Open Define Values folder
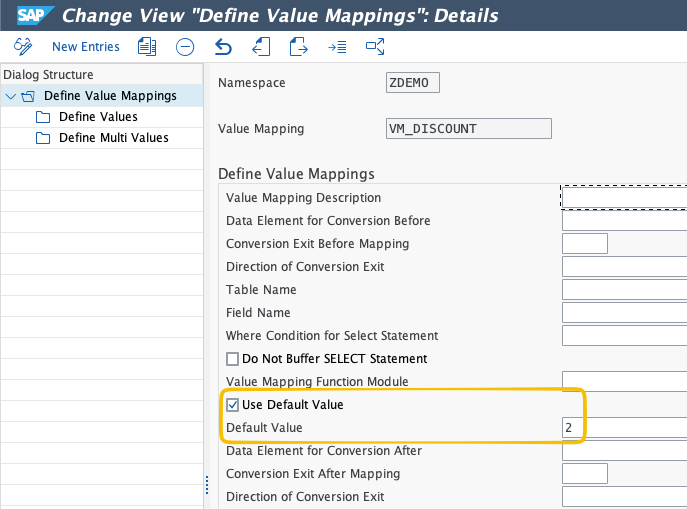Viewport: 687px width, 509px height. (98, 117)
